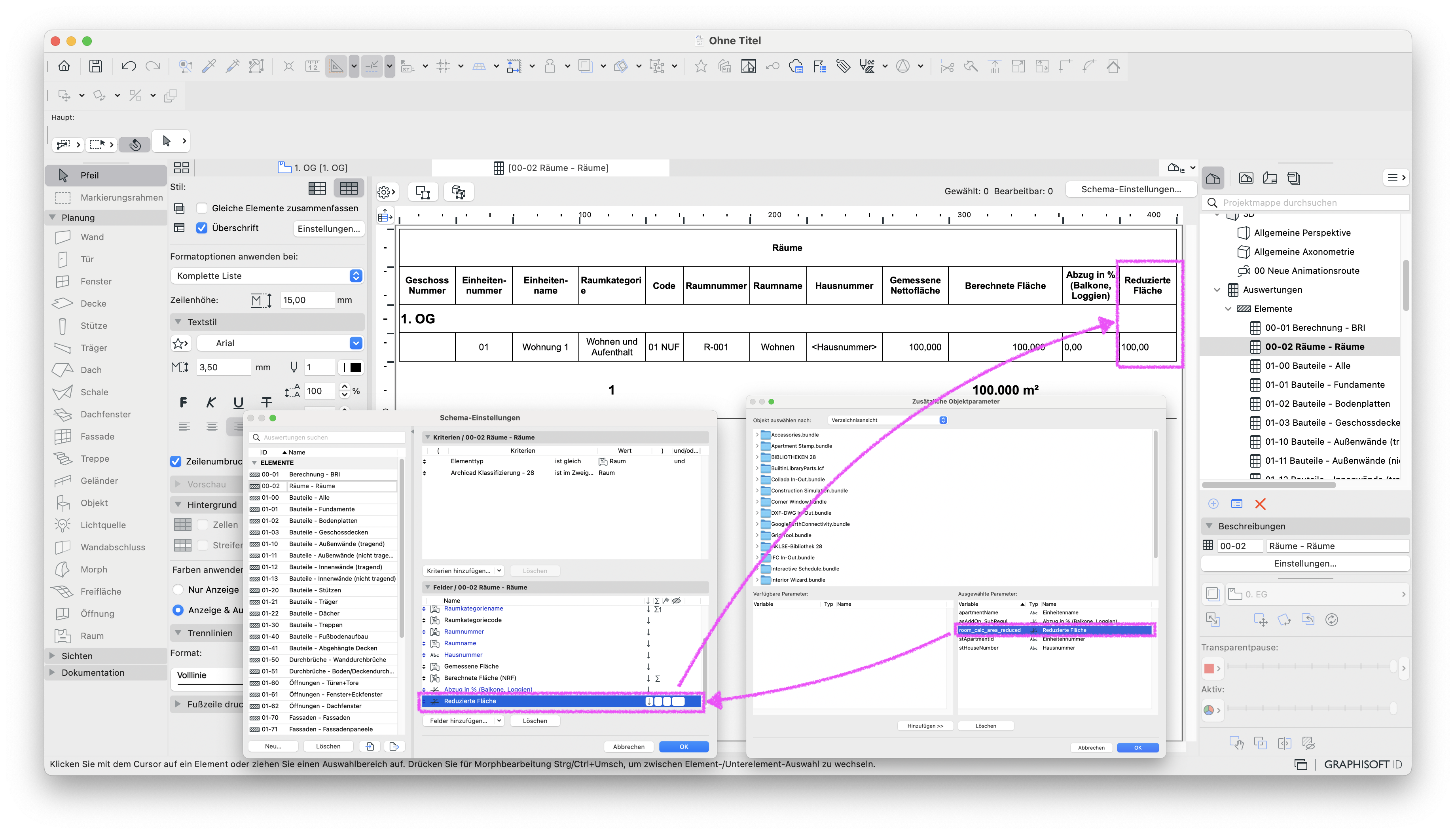Select Allgemeine Perspektive in navigator
This screenshot has width=1456, height=834.
pyautogui.click(x=1302, y=233)
